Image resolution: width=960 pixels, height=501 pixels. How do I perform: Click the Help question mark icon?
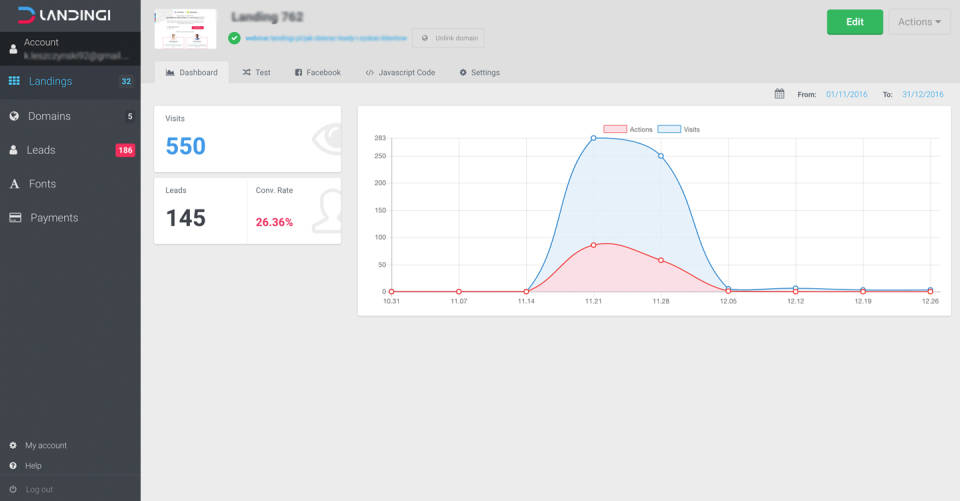(x=13, y=466)
